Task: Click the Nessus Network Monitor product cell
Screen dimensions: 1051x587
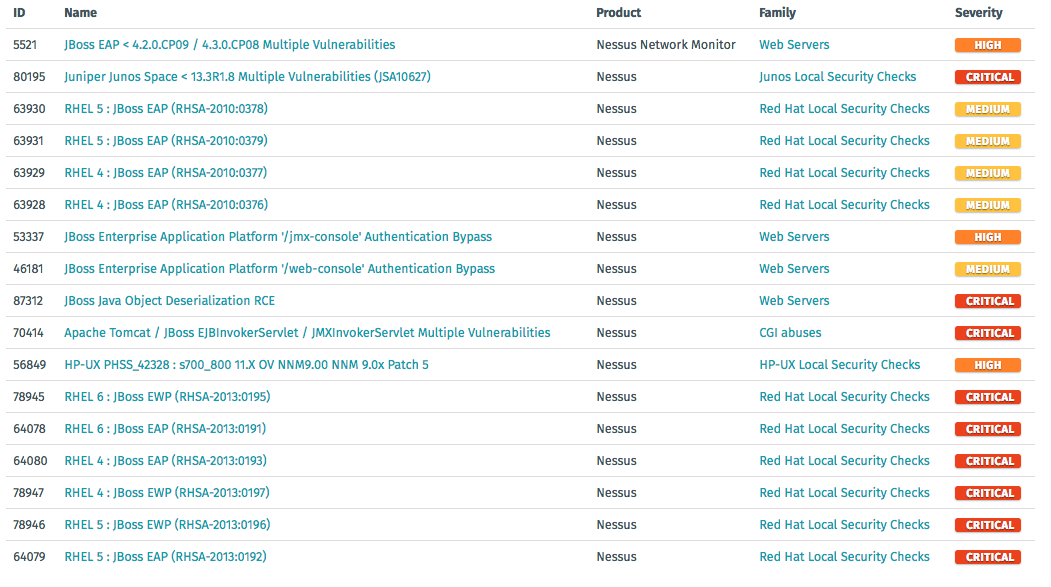Action: 666,45
